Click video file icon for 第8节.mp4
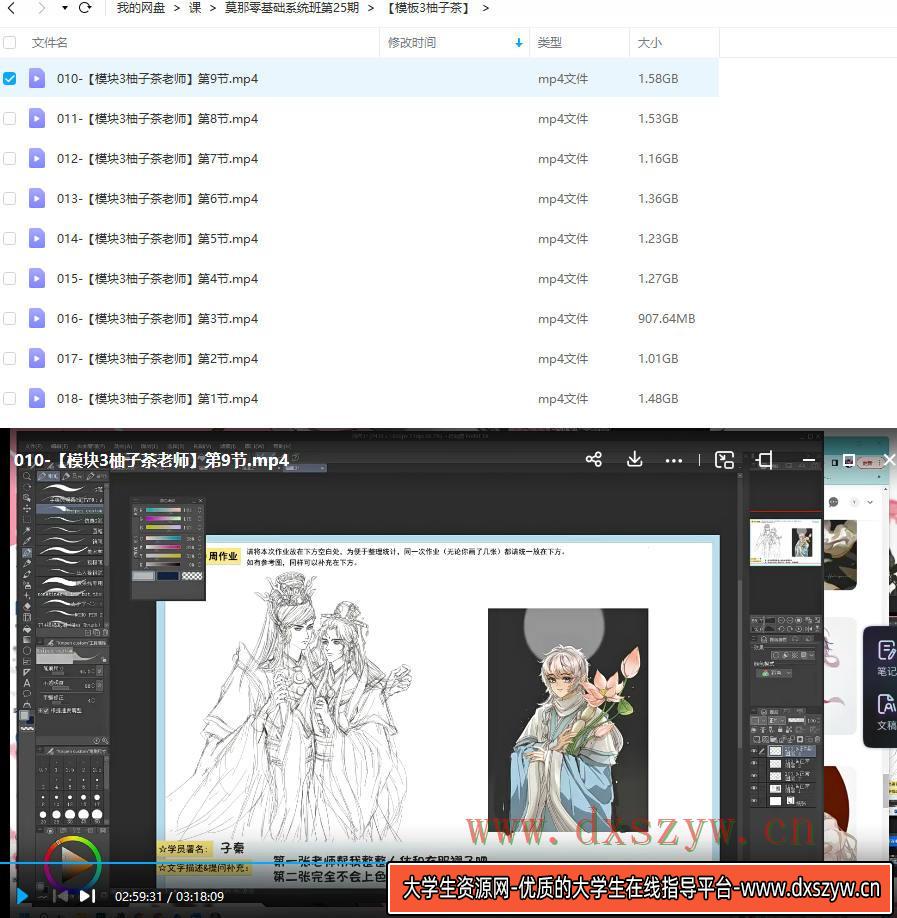The image size is (897, 918). (x=37, y=119)
